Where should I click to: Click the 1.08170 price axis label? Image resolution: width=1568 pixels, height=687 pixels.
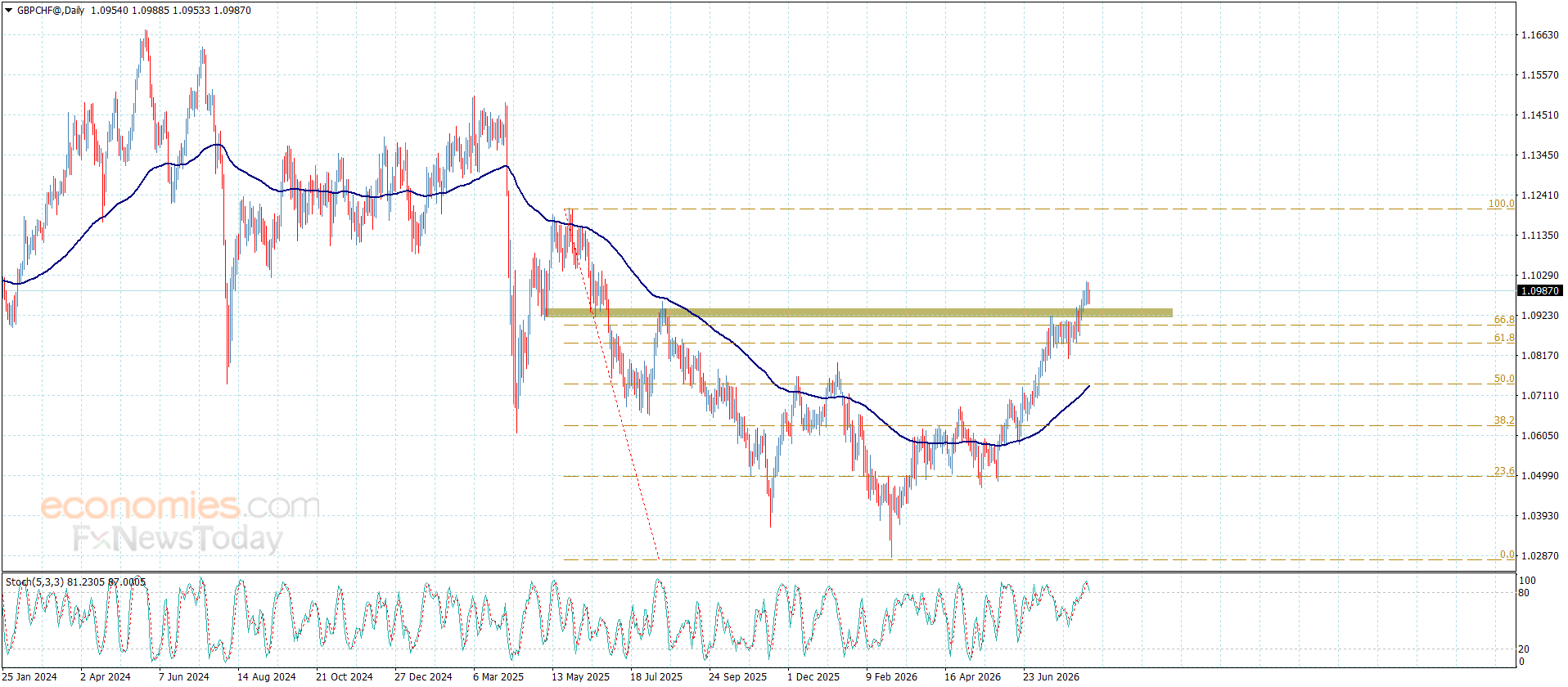click(1539, 356)
